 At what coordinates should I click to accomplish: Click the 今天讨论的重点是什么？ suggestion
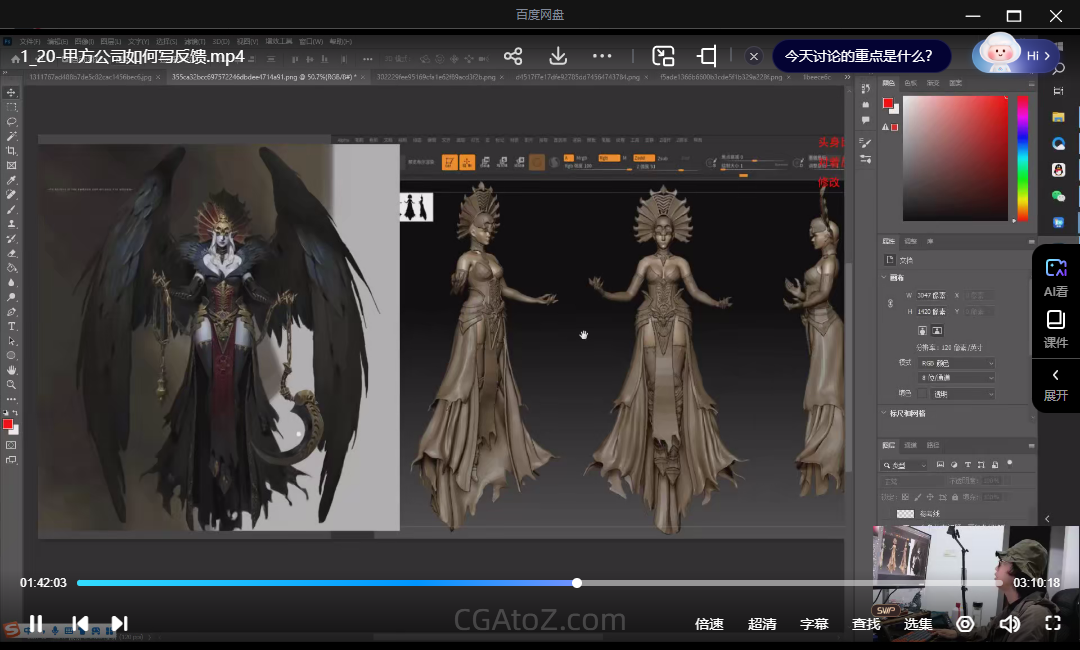(858, 56)
